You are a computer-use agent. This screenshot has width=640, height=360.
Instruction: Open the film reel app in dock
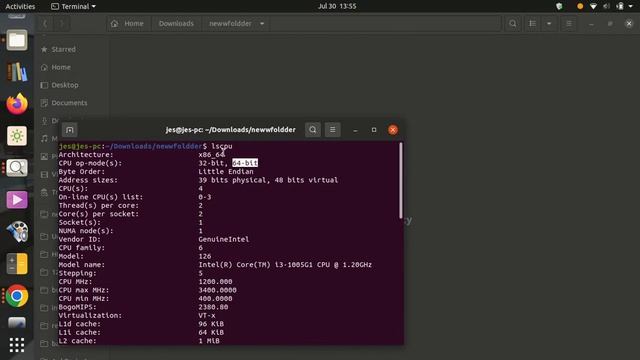(x=17, y=232)
